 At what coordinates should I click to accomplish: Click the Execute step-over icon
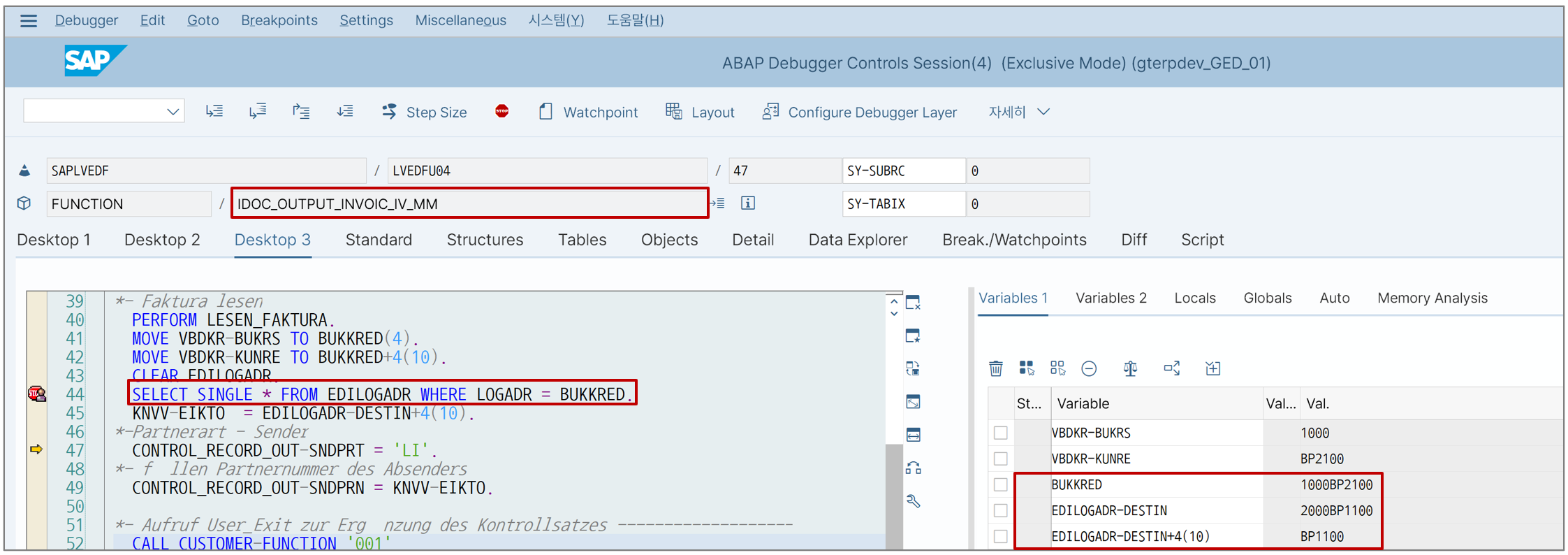[258, 111]
